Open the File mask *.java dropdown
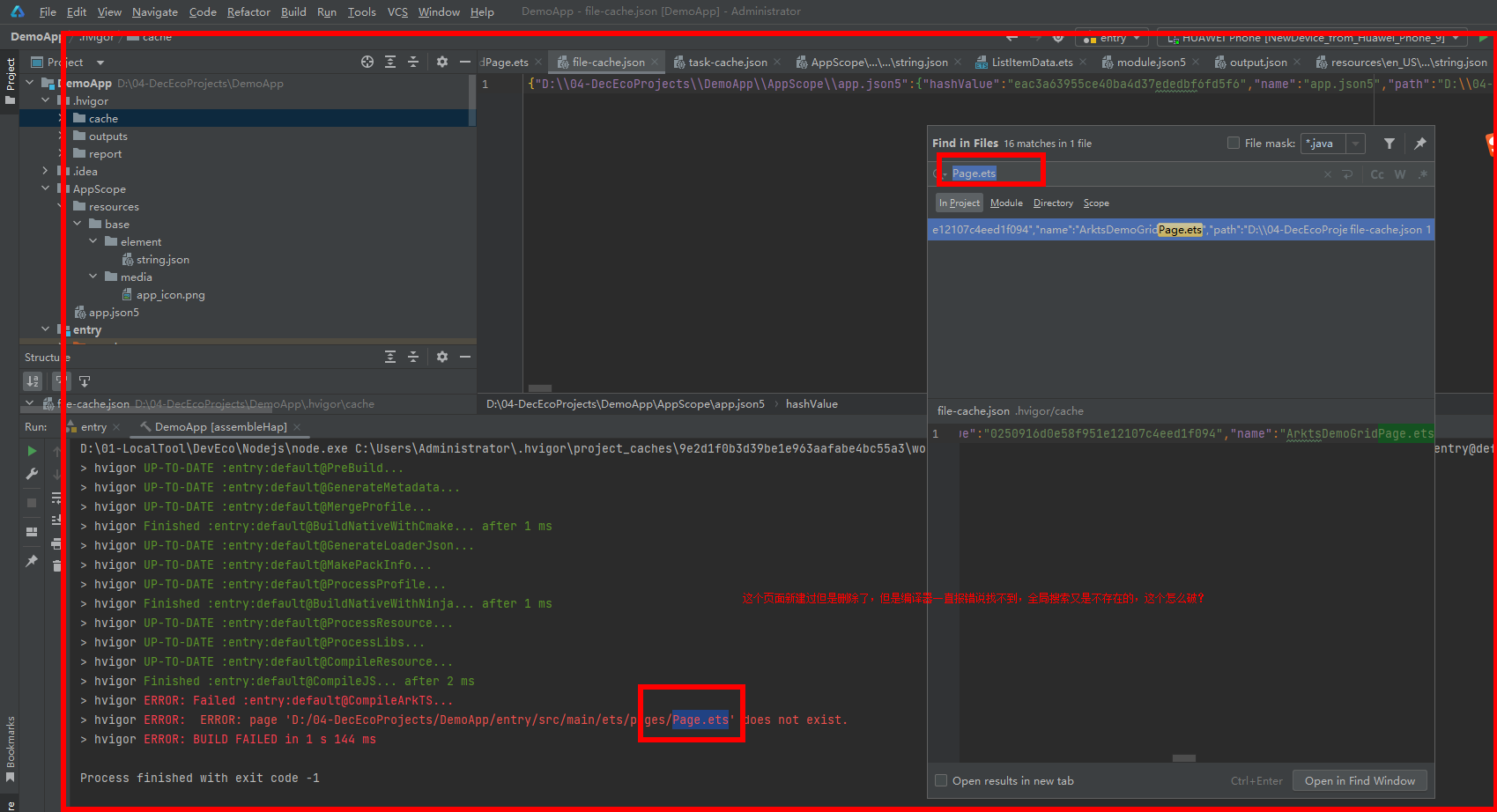This screenshot has width=1497, height=812. coord(1356,144)
